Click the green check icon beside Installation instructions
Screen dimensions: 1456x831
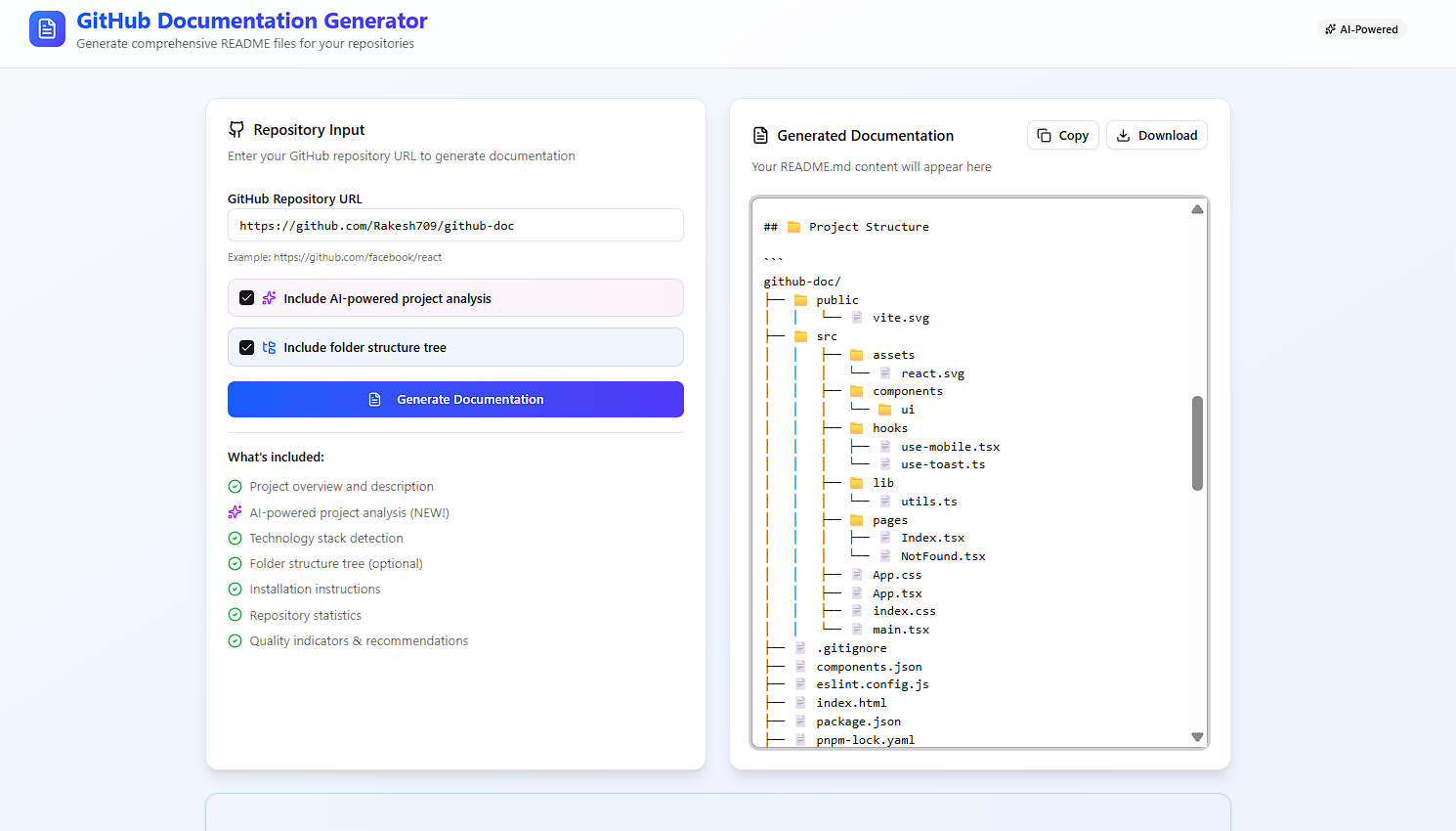click(x=235, y=589)
